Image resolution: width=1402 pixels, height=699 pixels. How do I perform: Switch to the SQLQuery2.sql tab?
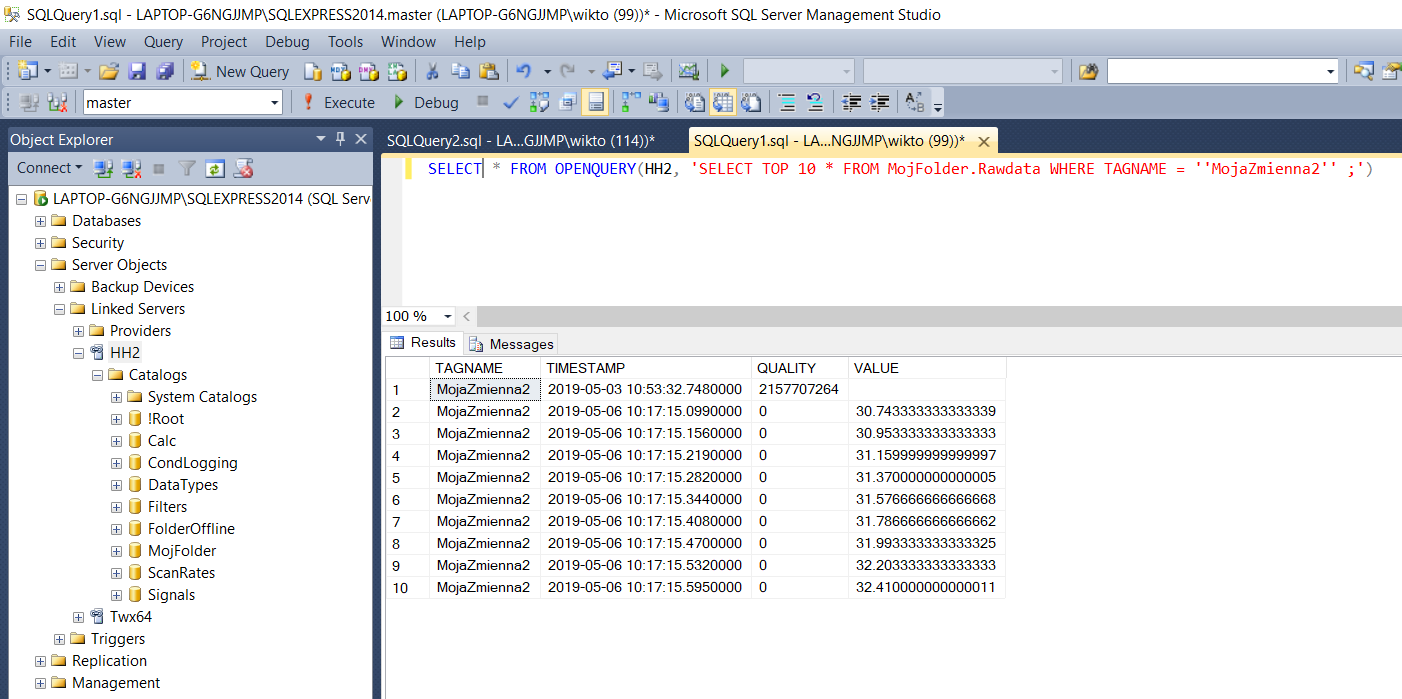click(x=520, y=141)
